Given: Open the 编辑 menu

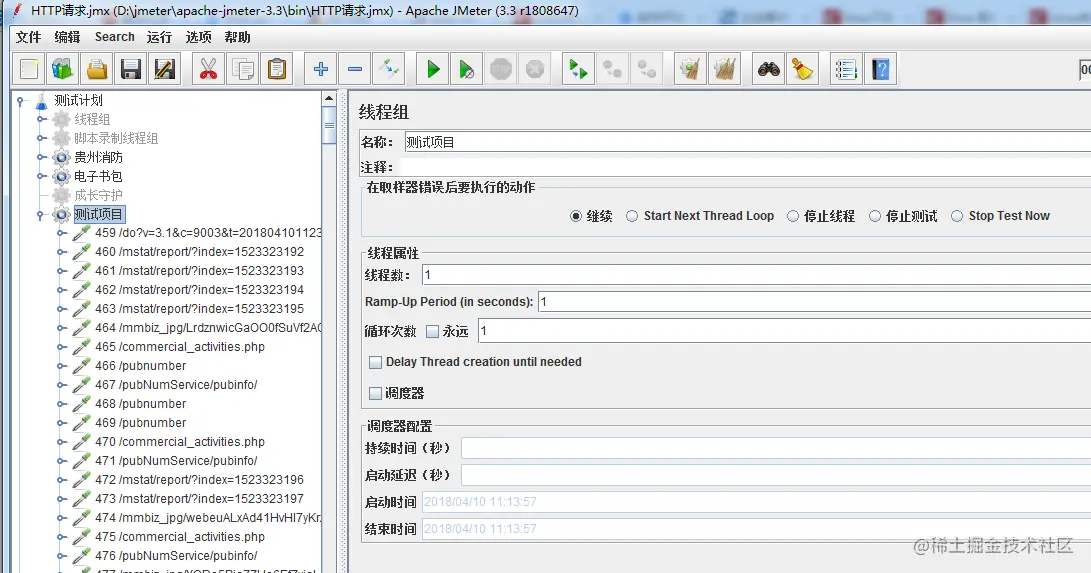Looking at the screenshot, I should coord(67,37).
